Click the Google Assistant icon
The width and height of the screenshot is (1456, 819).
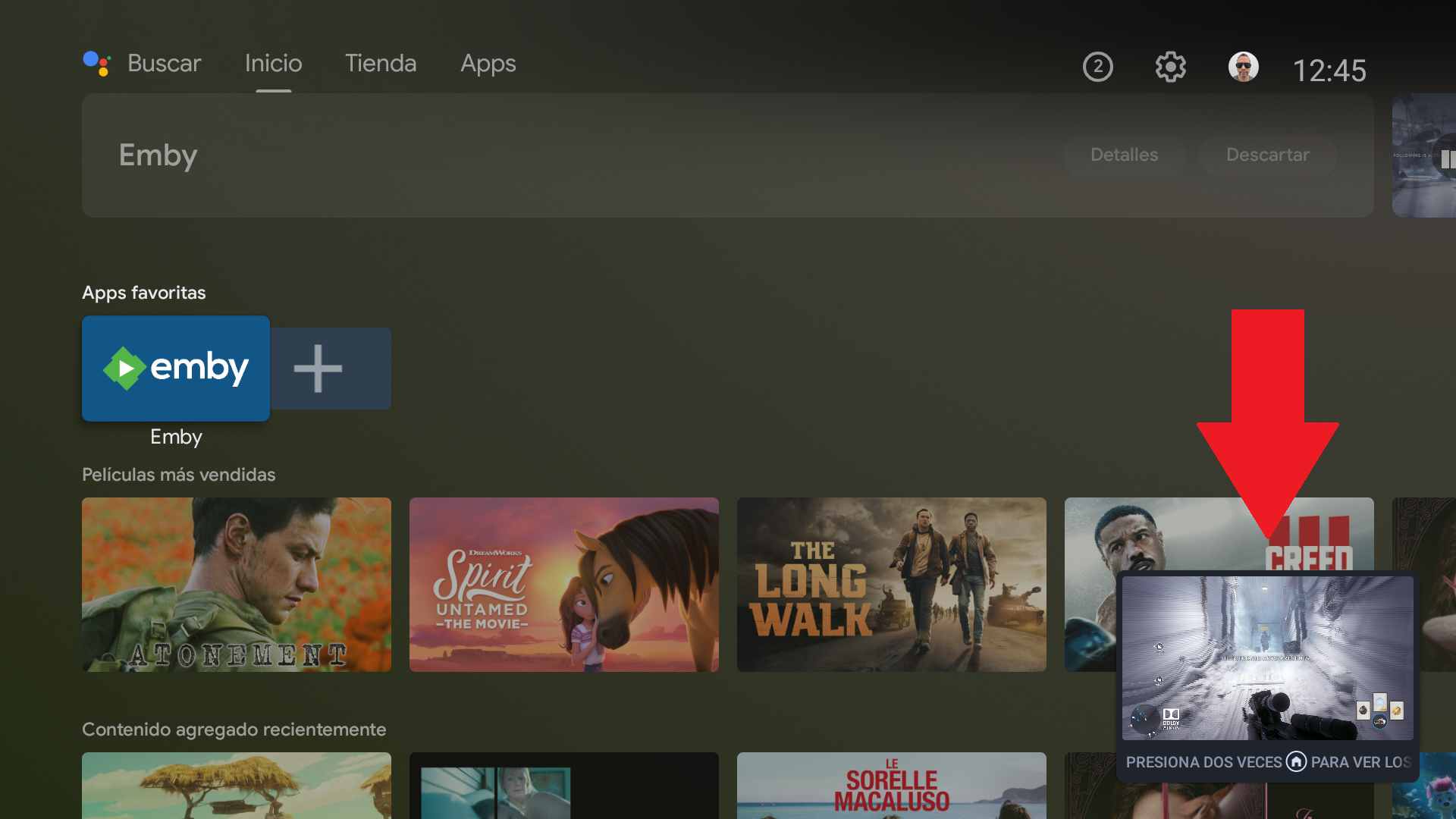97,64
